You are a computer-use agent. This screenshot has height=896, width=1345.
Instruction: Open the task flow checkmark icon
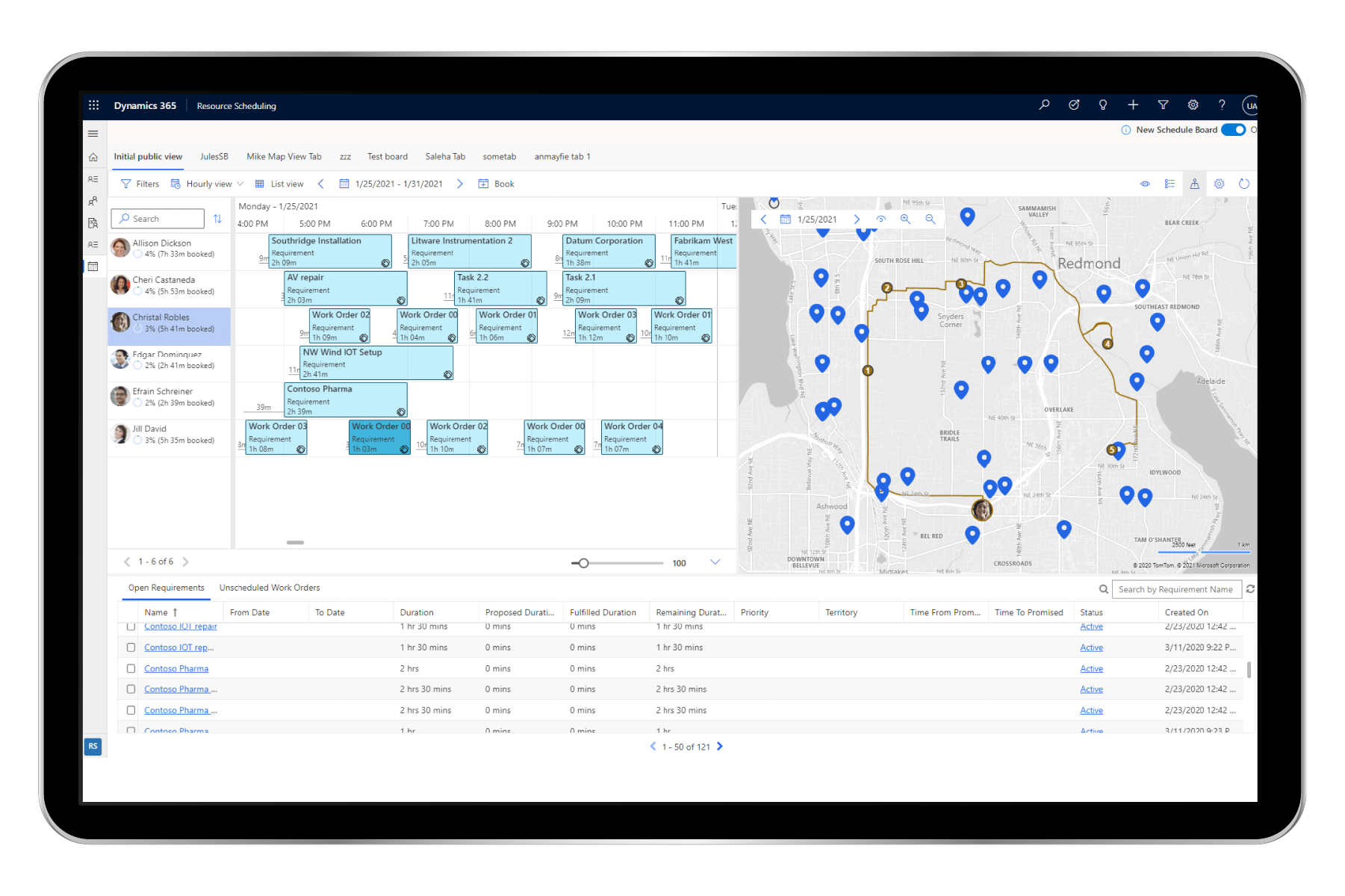(1074, 105)
